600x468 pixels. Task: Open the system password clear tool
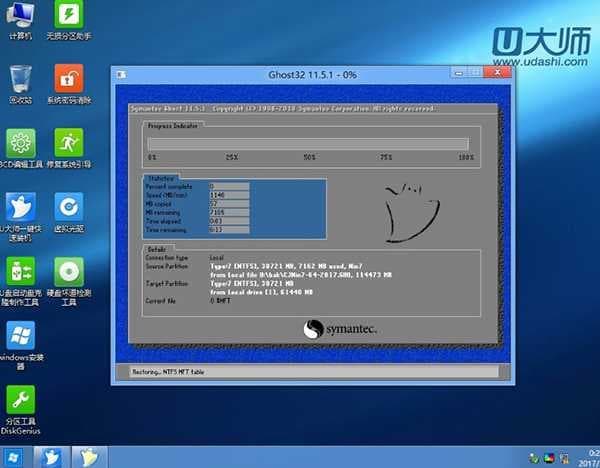point(68,80)
